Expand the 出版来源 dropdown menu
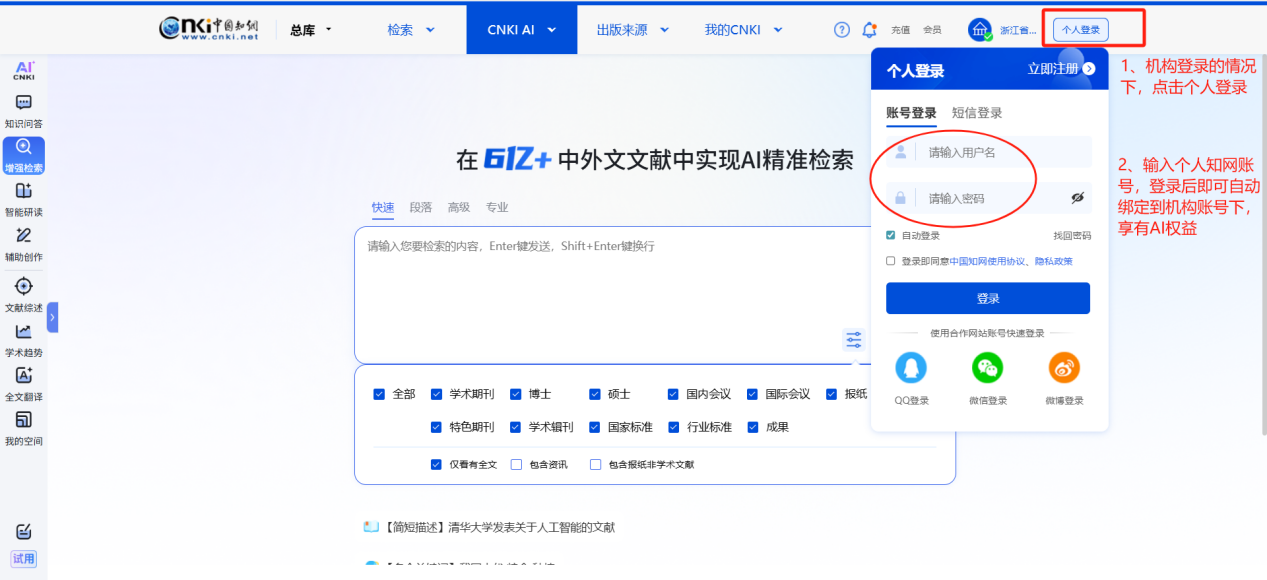Viewport: 1267px width, 580px height. pos(632,30)
